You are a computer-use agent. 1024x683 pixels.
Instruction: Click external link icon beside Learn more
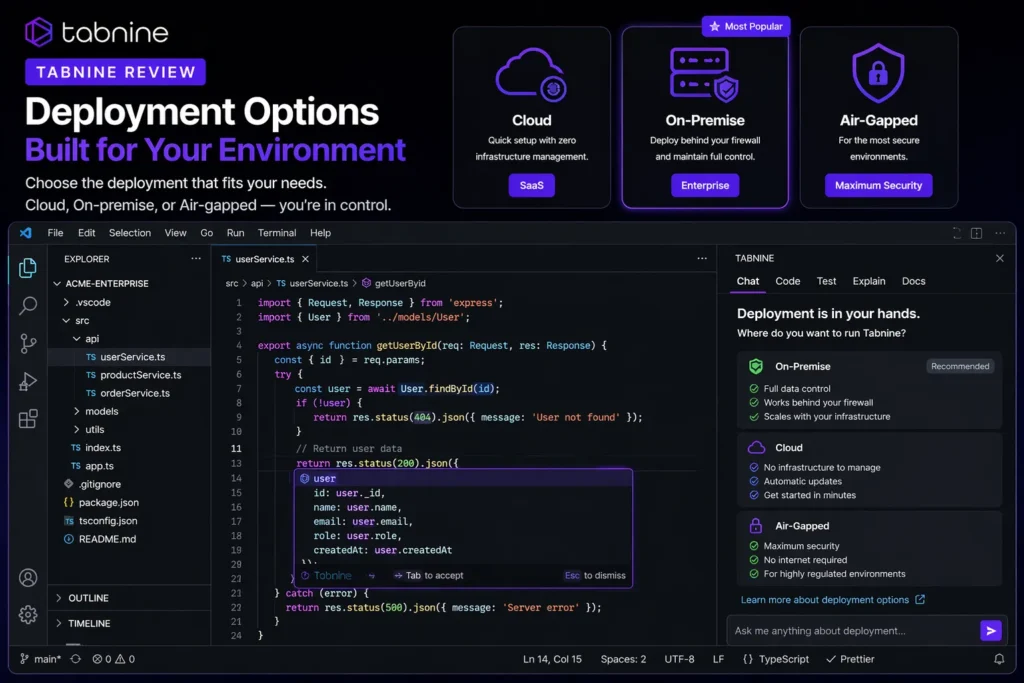[x=920, y=599]
